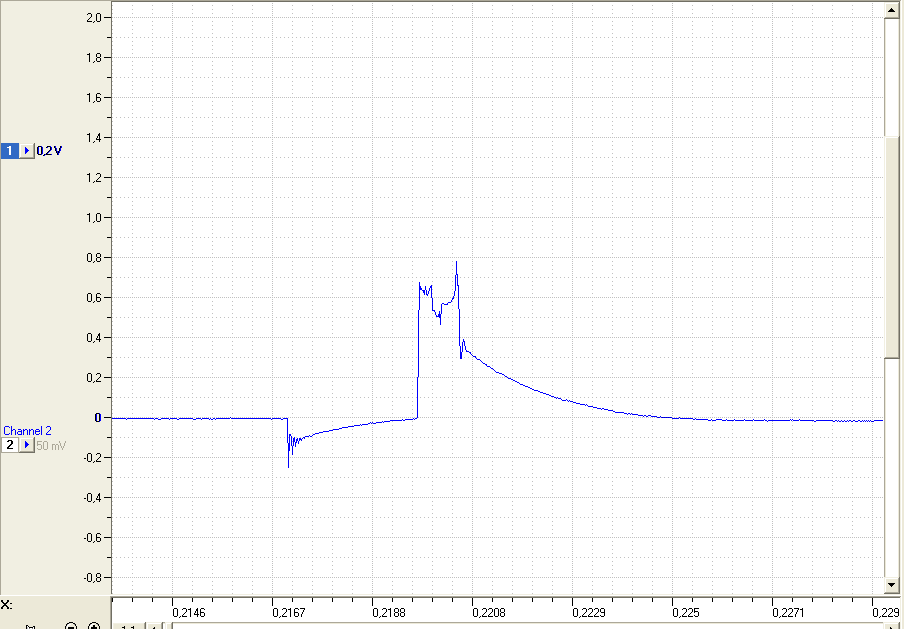Click the vertical scrollbar up arrow
This screenshot has height=629, width=904.
891,10
